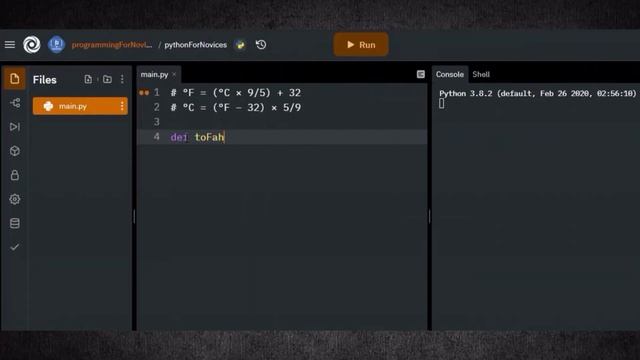Viewport: 640px width, 360px height.
Task: Click the def toFah code line
Action: (198, 137)
